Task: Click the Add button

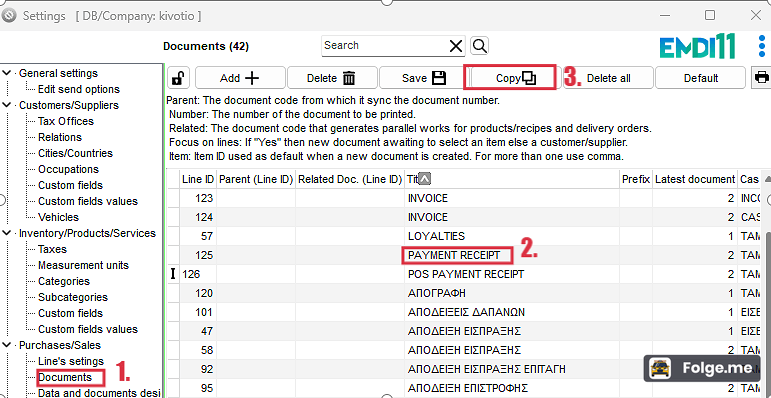Action: point(240,78)
